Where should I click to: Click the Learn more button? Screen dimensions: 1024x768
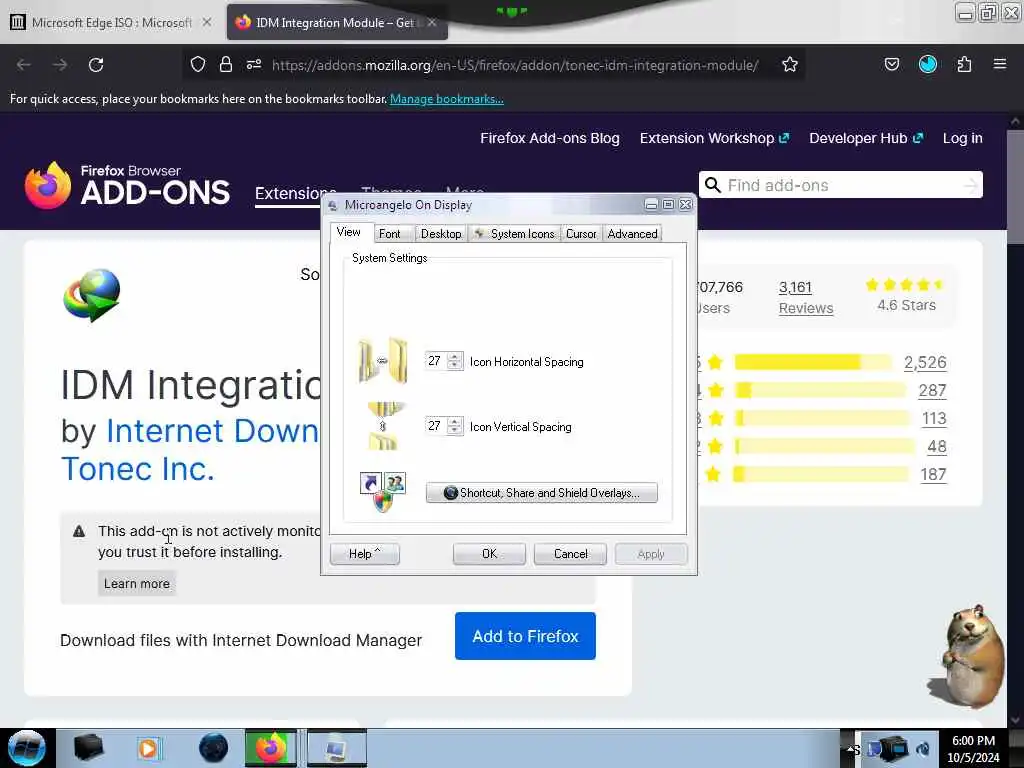point(136,583)
